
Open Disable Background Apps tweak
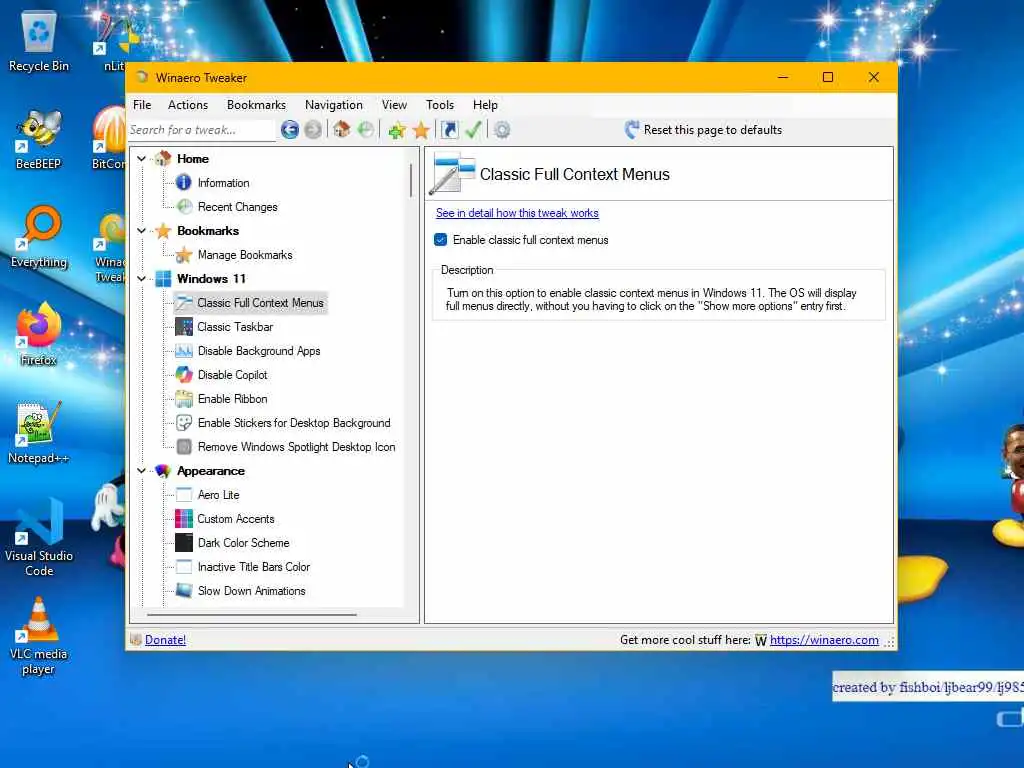259,351
